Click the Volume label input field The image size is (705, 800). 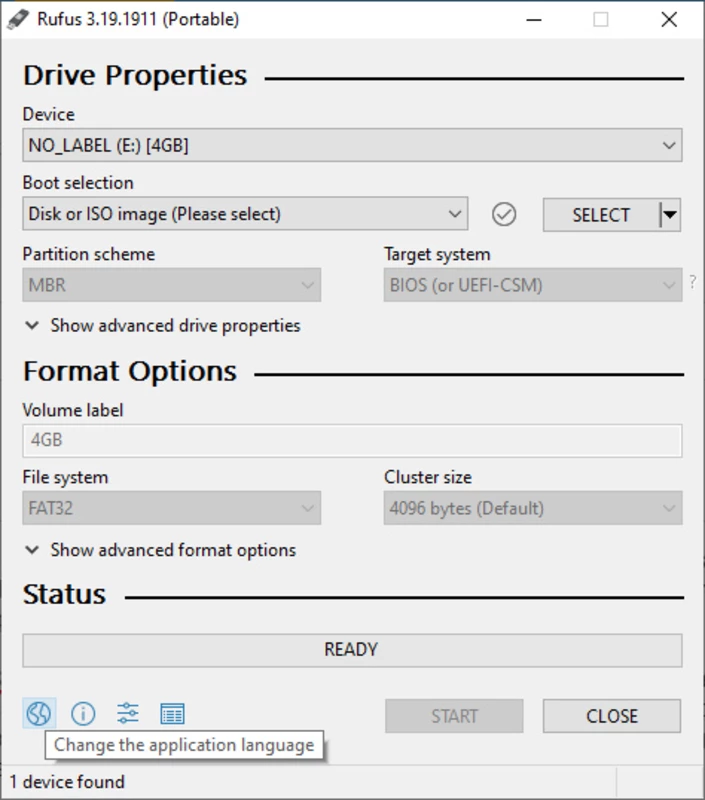352,440
